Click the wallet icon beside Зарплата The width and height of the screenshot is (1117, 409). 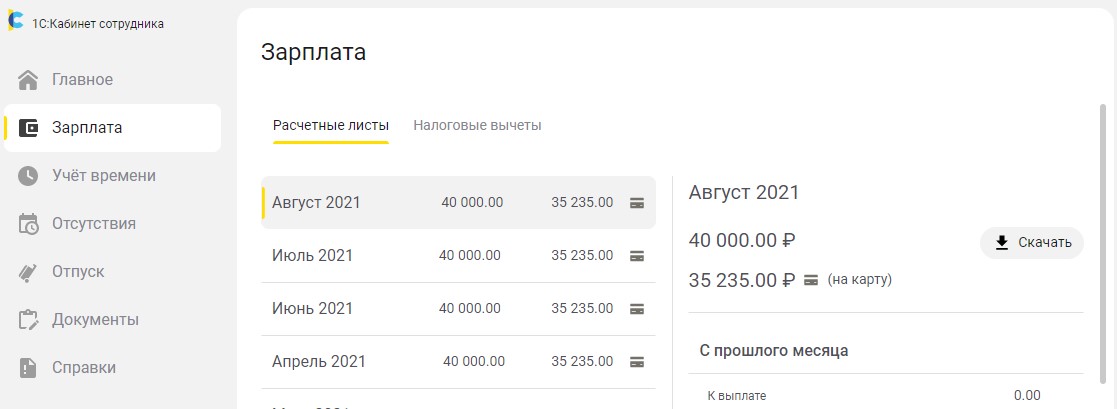click(29, 128)
